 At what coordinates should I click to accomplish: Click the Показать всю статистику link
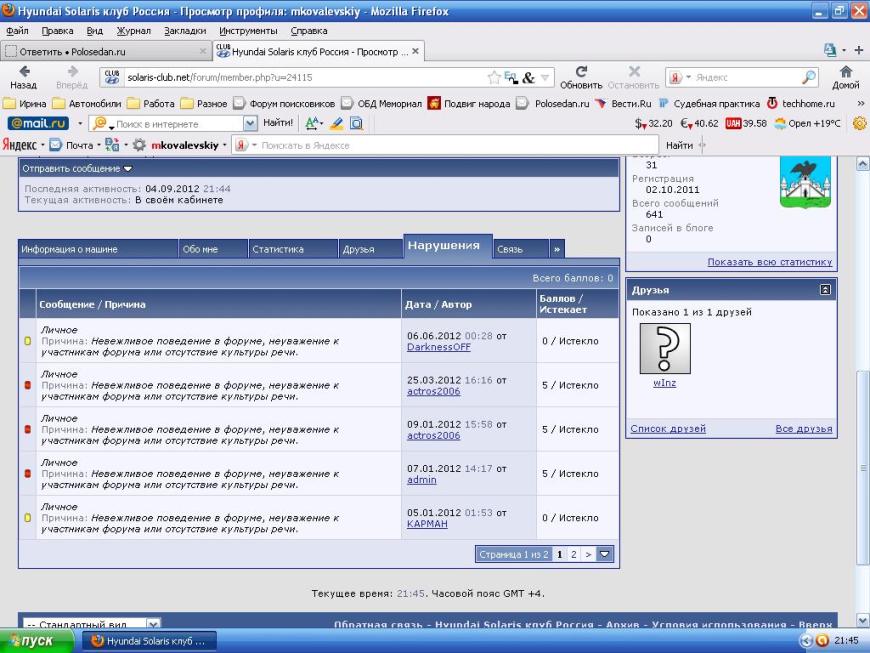pos(769,262)
